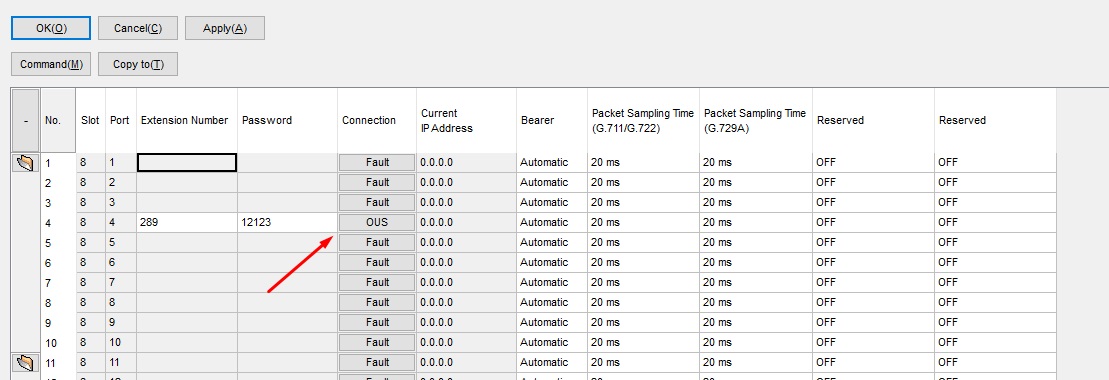The height and width of the screenshot is (380, 1109).
Task: Click the Connection column header
Action: click(377, 120)
